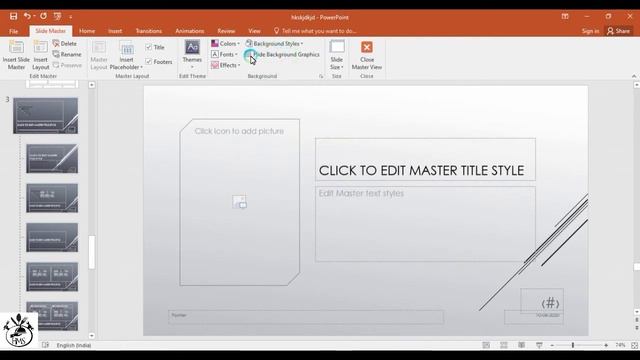Image resolution: width=640 pixels, height=360 pixels.
Task: Undo the last action
Action: click(x=27, y=16)
